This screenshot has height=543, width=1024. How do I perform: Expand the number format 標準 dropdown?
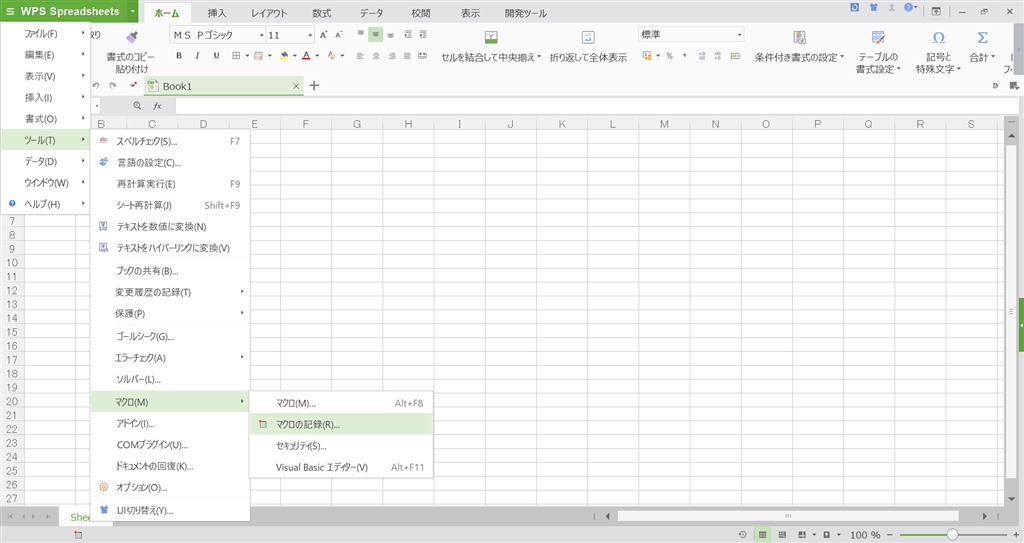(x=739, y=35)
